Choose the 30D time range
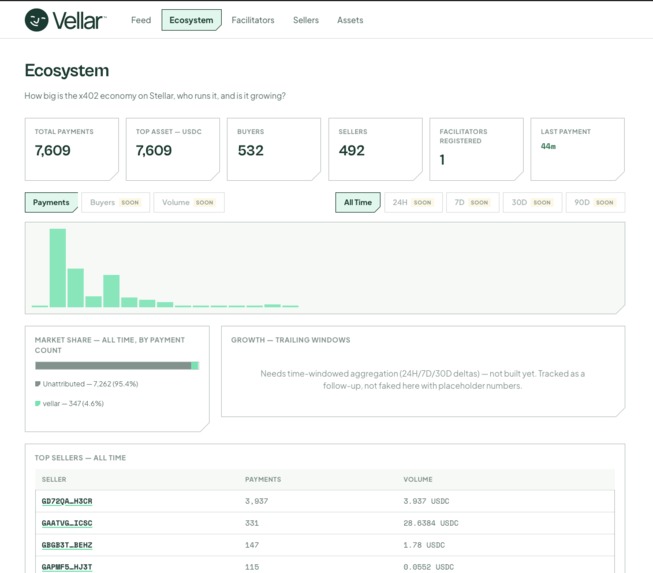This screenshot has height=573, width=653. tap(532, 202)
